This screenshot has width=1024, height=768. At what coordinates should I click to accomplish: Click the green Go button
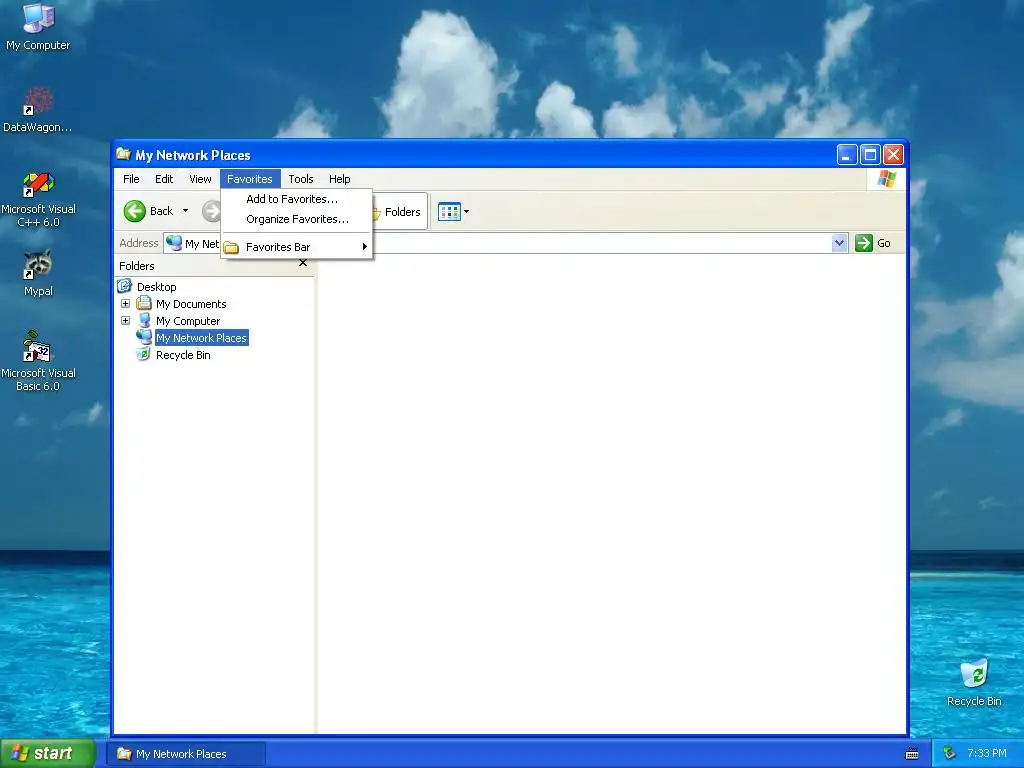point(873,243)
